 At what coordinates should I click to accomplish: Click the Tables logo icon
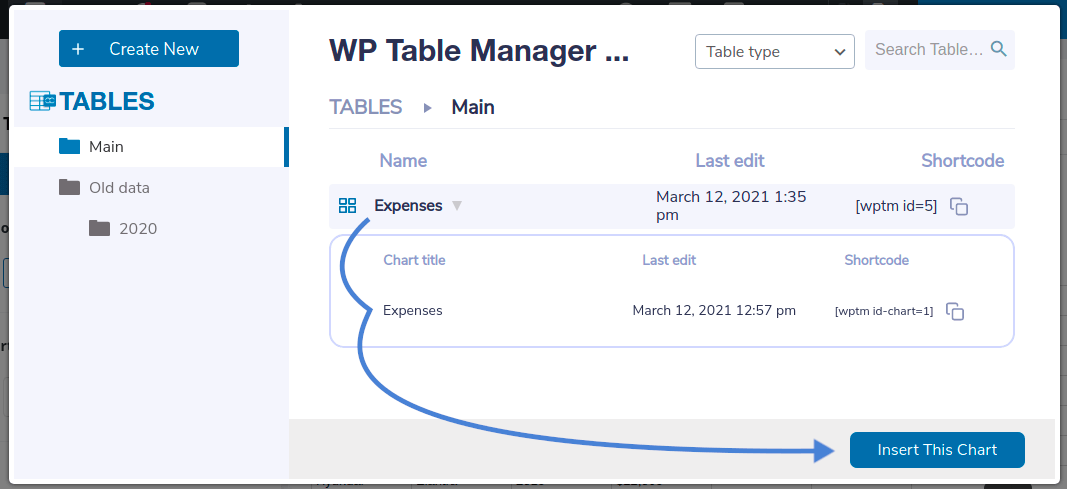tap(42, 101)
